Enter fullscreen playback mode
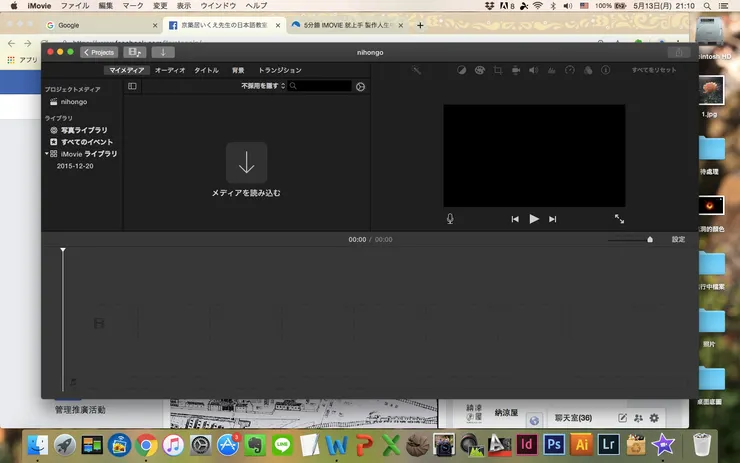Viewport: 740px width, 463px height. 619,219
